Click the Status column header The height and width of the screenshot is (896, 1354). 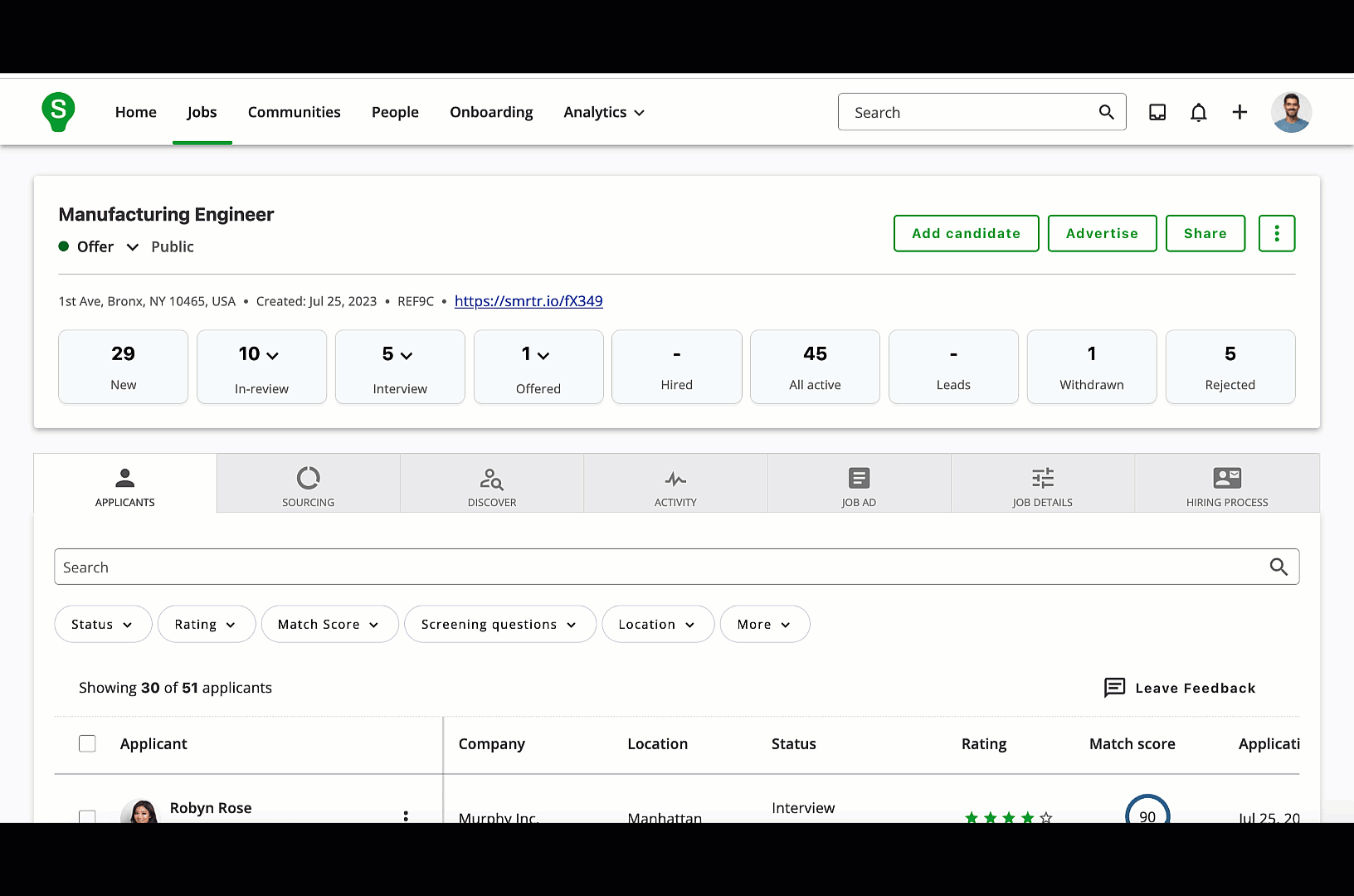click(x=794, y=743)
